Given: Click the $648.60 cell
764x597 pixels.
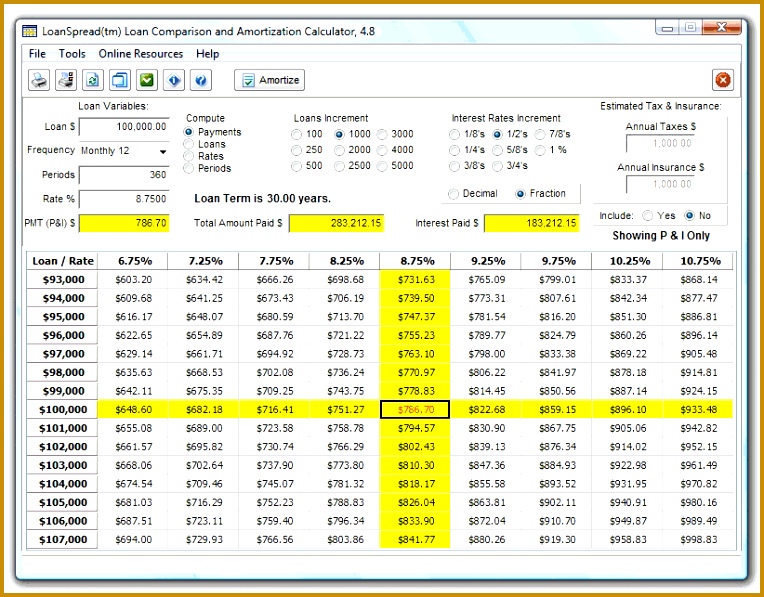Looking at the screenshot, I should click(133, 409).
